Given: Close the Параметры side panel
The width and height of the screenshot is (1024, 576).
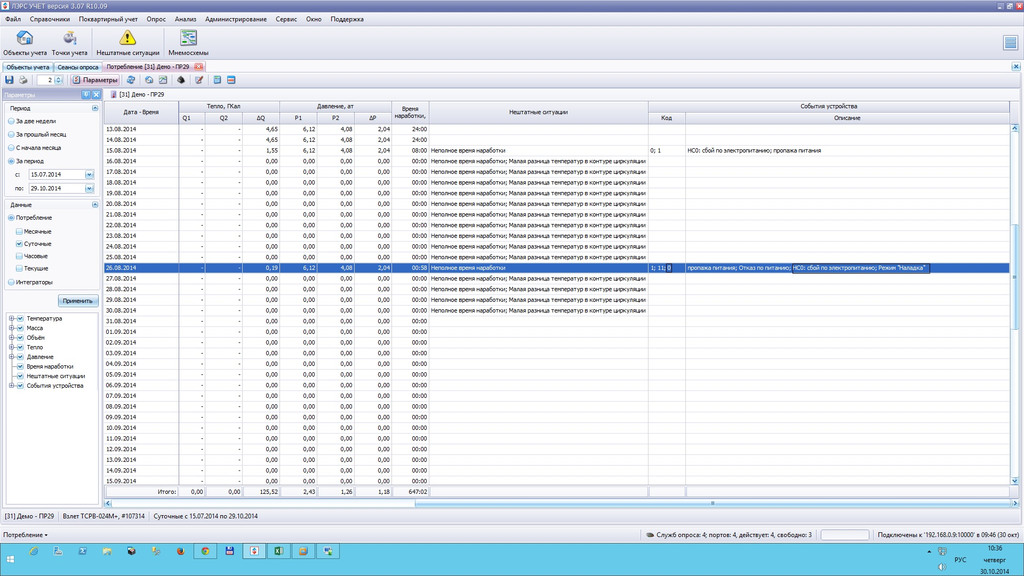Looking at the screenshot, I should pos(95,95).
